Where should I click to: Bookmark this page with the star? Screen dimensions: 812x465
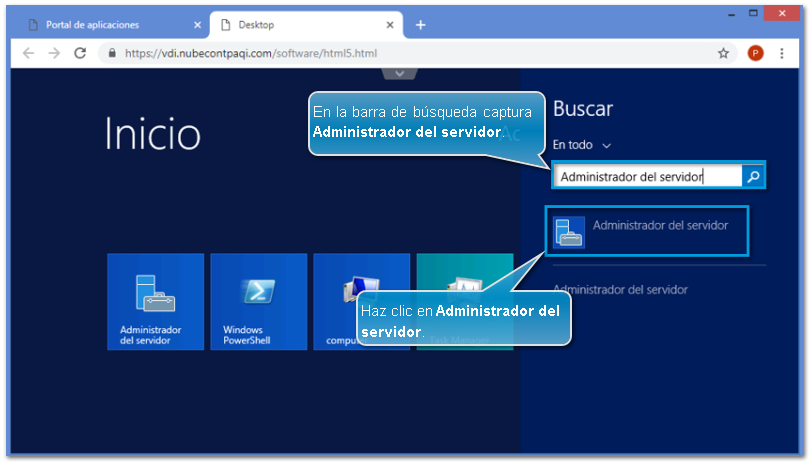click(723, 53)
